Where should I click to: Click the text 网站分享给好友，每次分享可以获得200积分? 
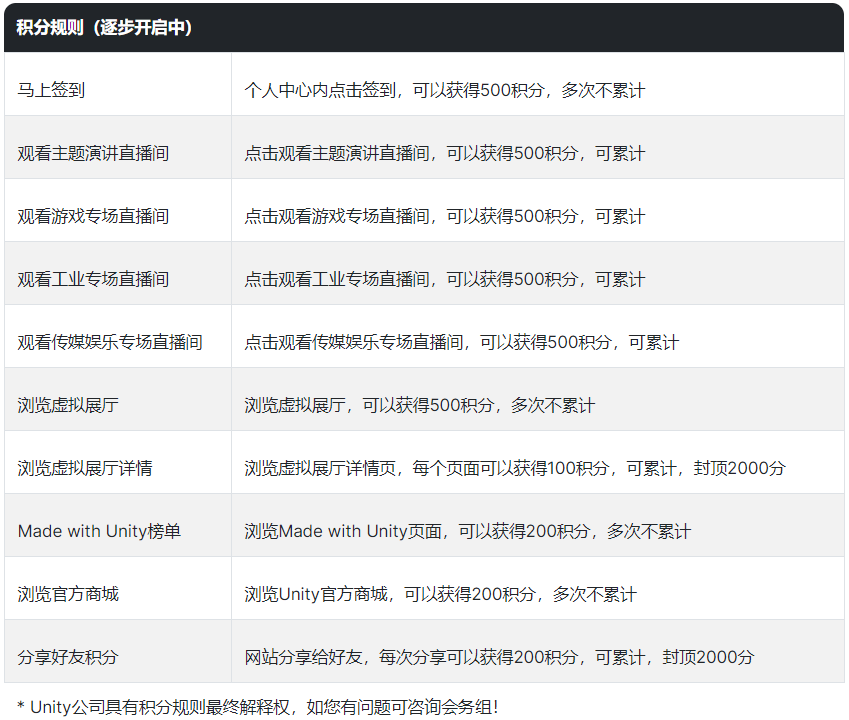point(411,657)
